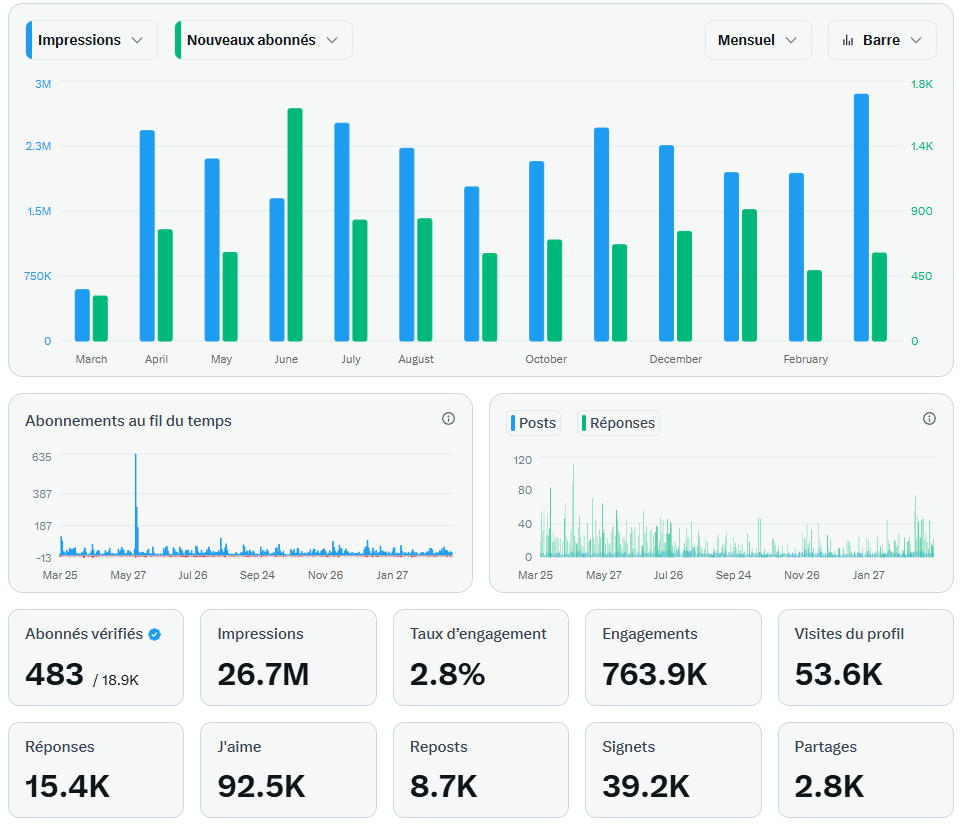Toggle the Posts series legend
966x825 pixels.
pos(534,423)
